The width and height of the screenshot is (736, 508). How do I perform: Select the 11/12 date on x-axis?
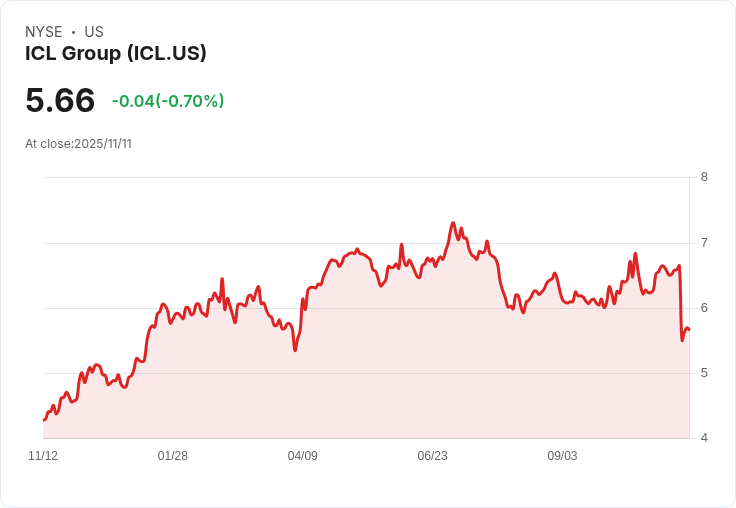(x=43, y=456)
